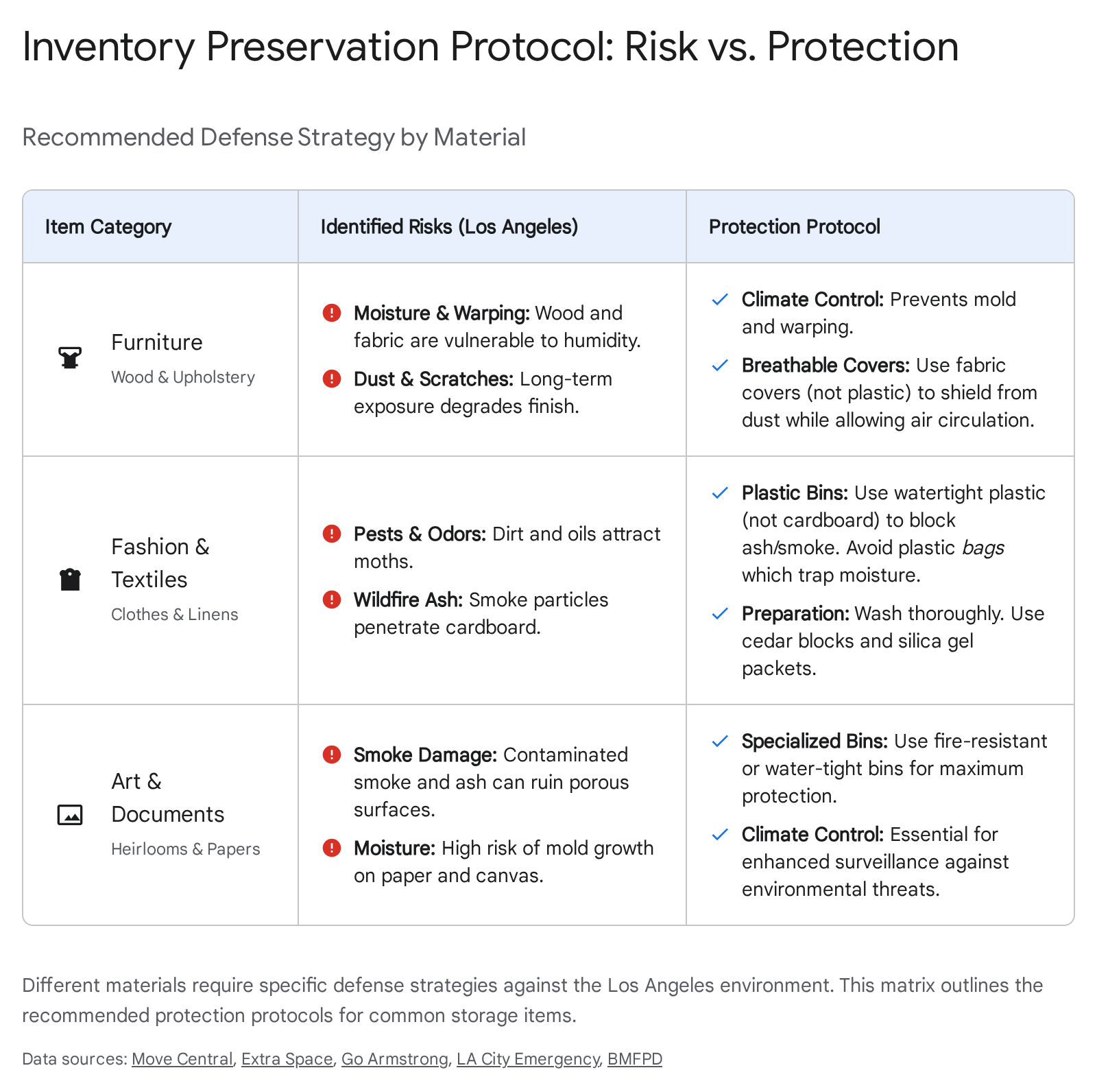
Task: Open the Extra Space source link
Action: pos(287,1059)
